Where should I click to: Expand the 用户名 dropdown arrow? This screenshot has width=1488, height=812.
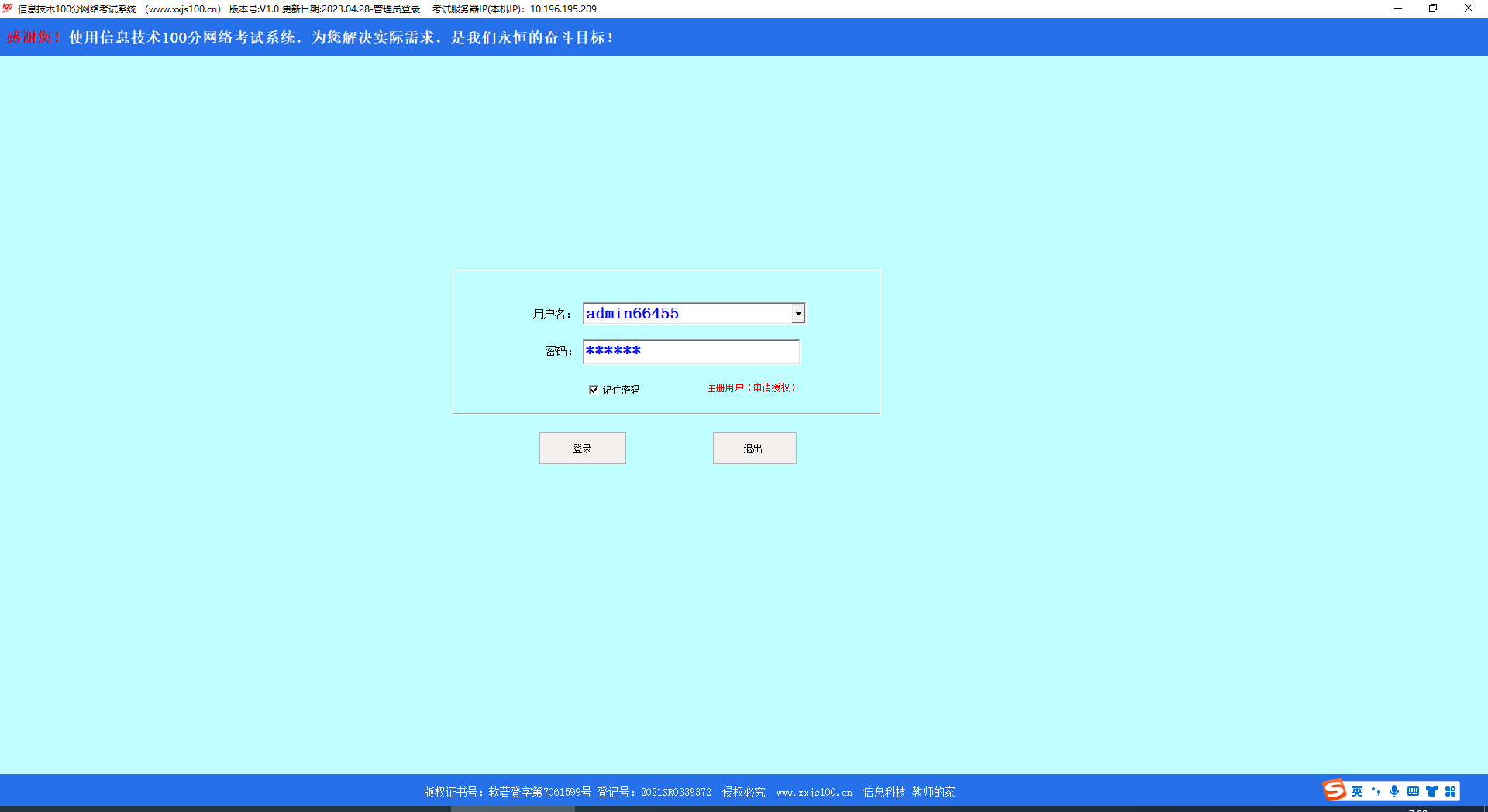(x=798, y=313)
